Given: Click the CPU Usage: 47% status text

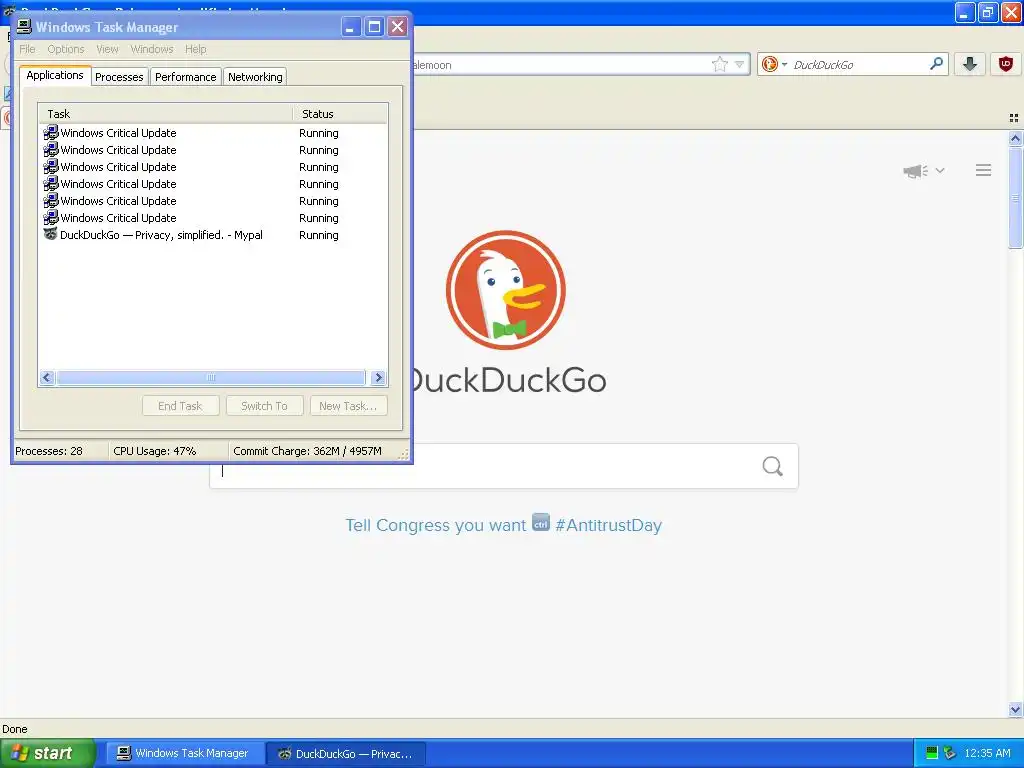Looking at the screenshot, I should pos(155,451).
